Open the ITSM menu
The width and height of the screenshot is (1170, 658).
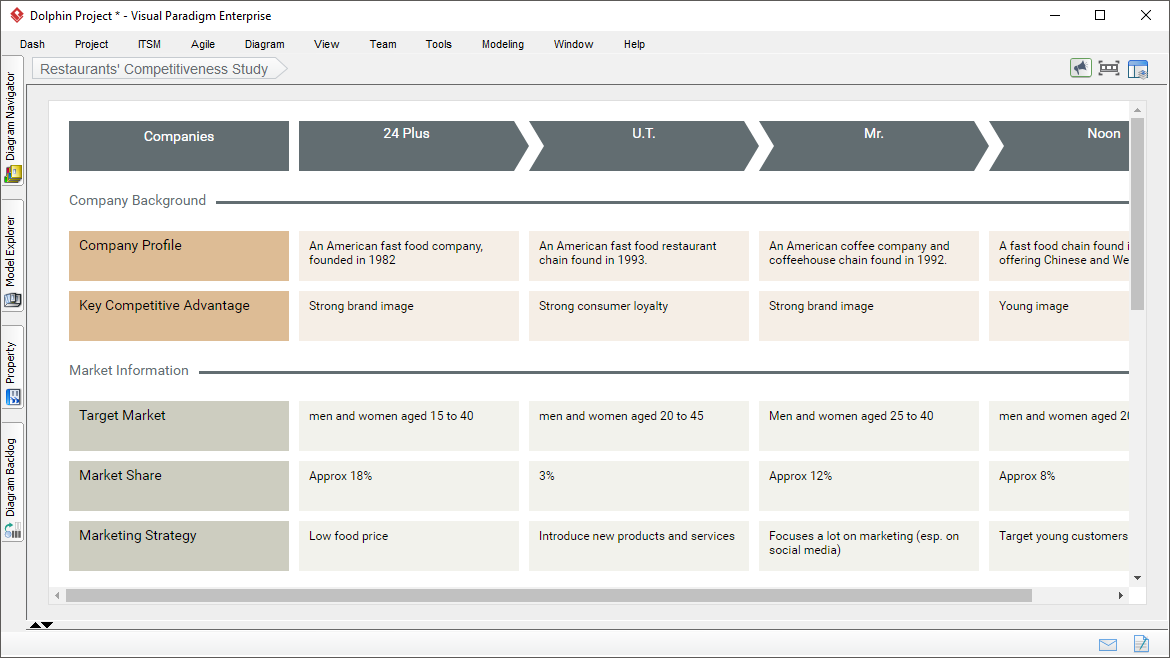pos(149,44)
